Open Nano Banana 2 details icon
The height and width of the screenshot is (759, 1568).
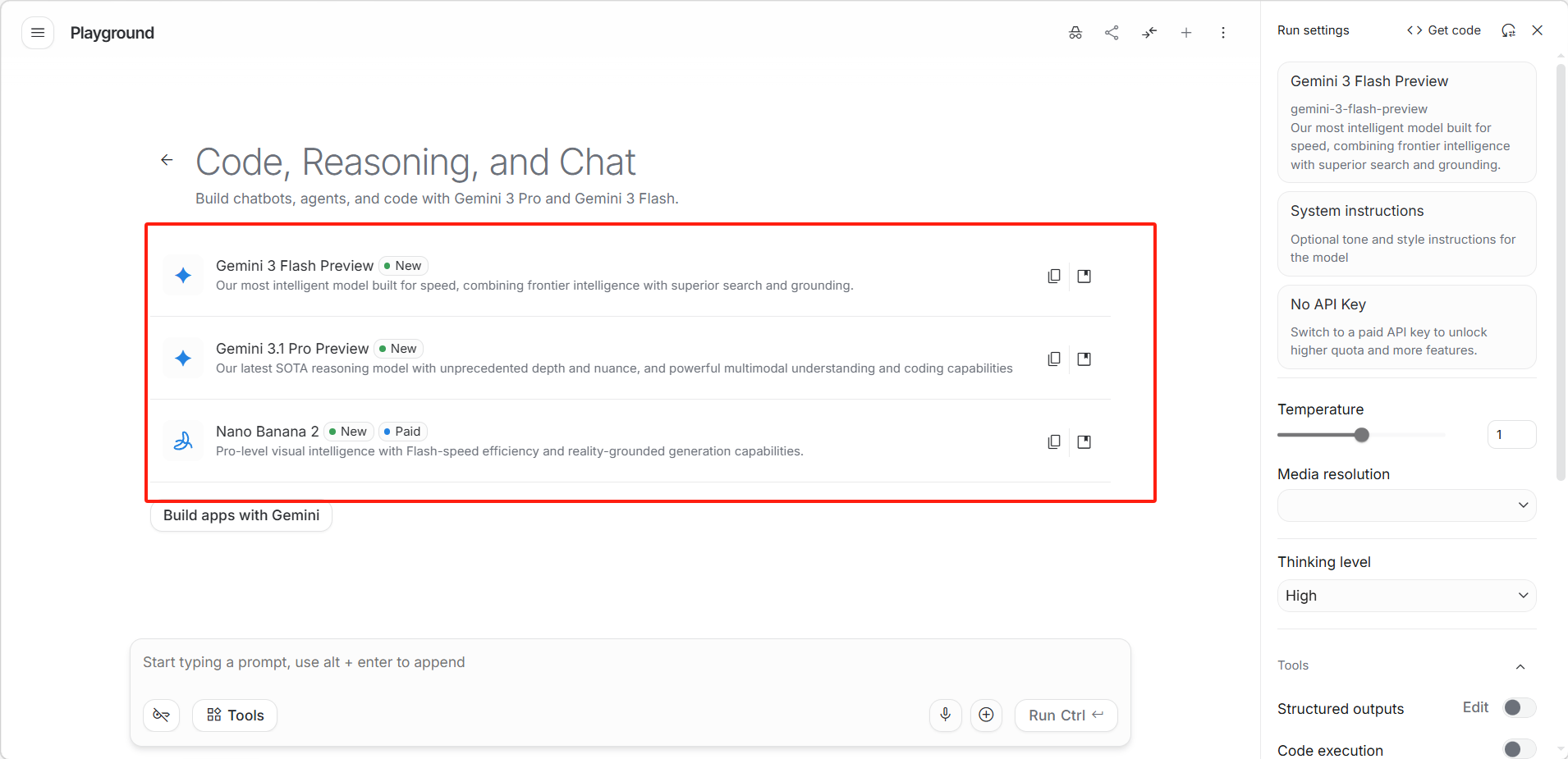[1084, 442]
